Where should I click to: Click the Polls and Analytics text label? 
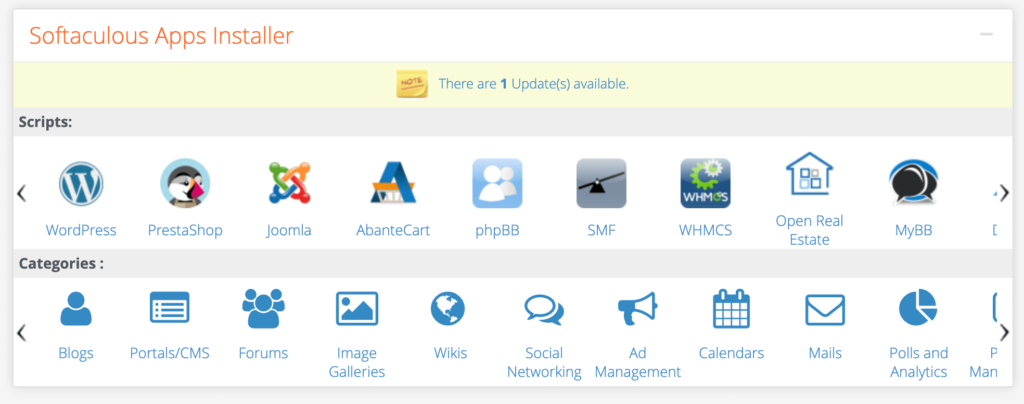918,363
